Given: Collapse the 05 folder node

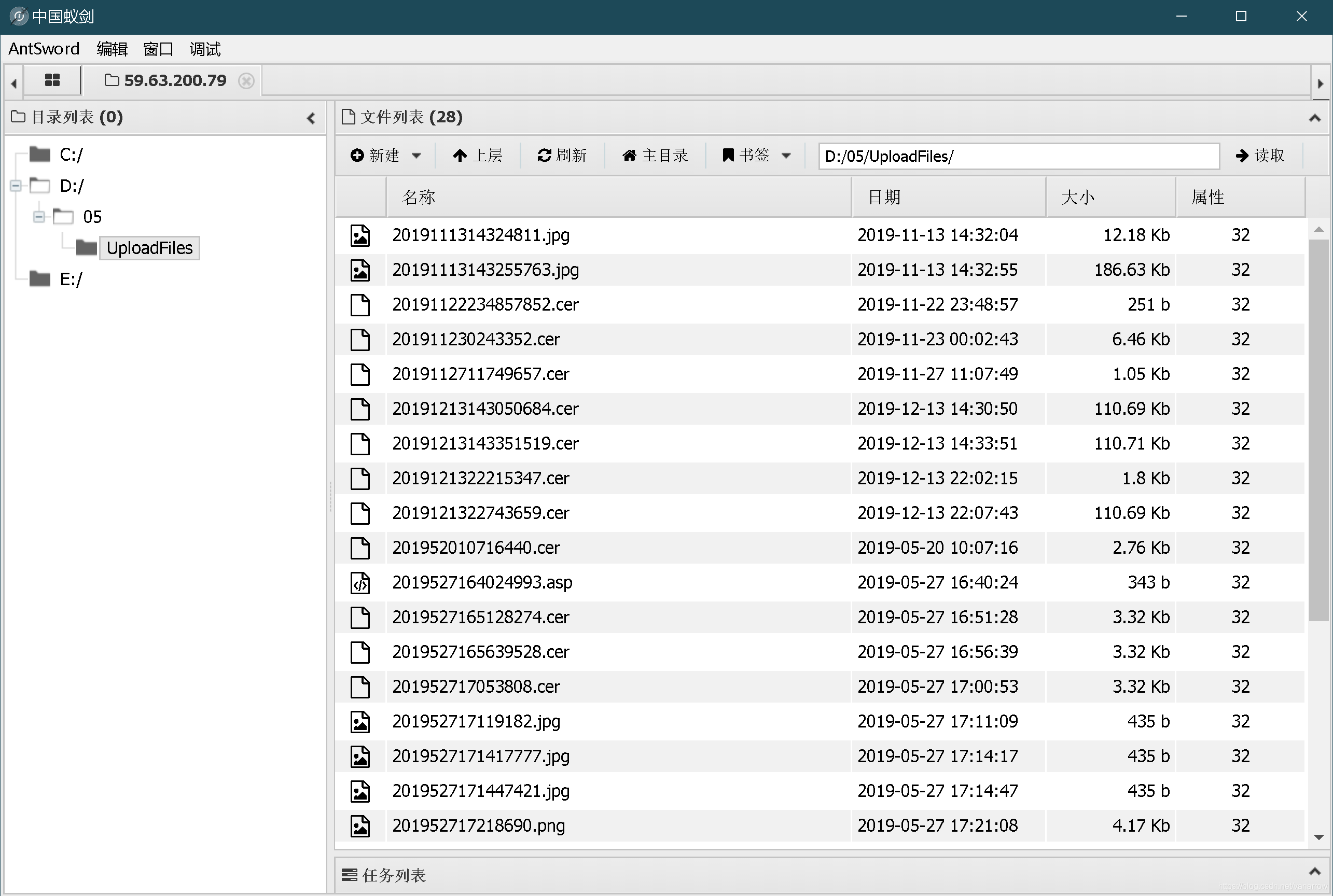Looking at the screenshot, I should 39,217.
